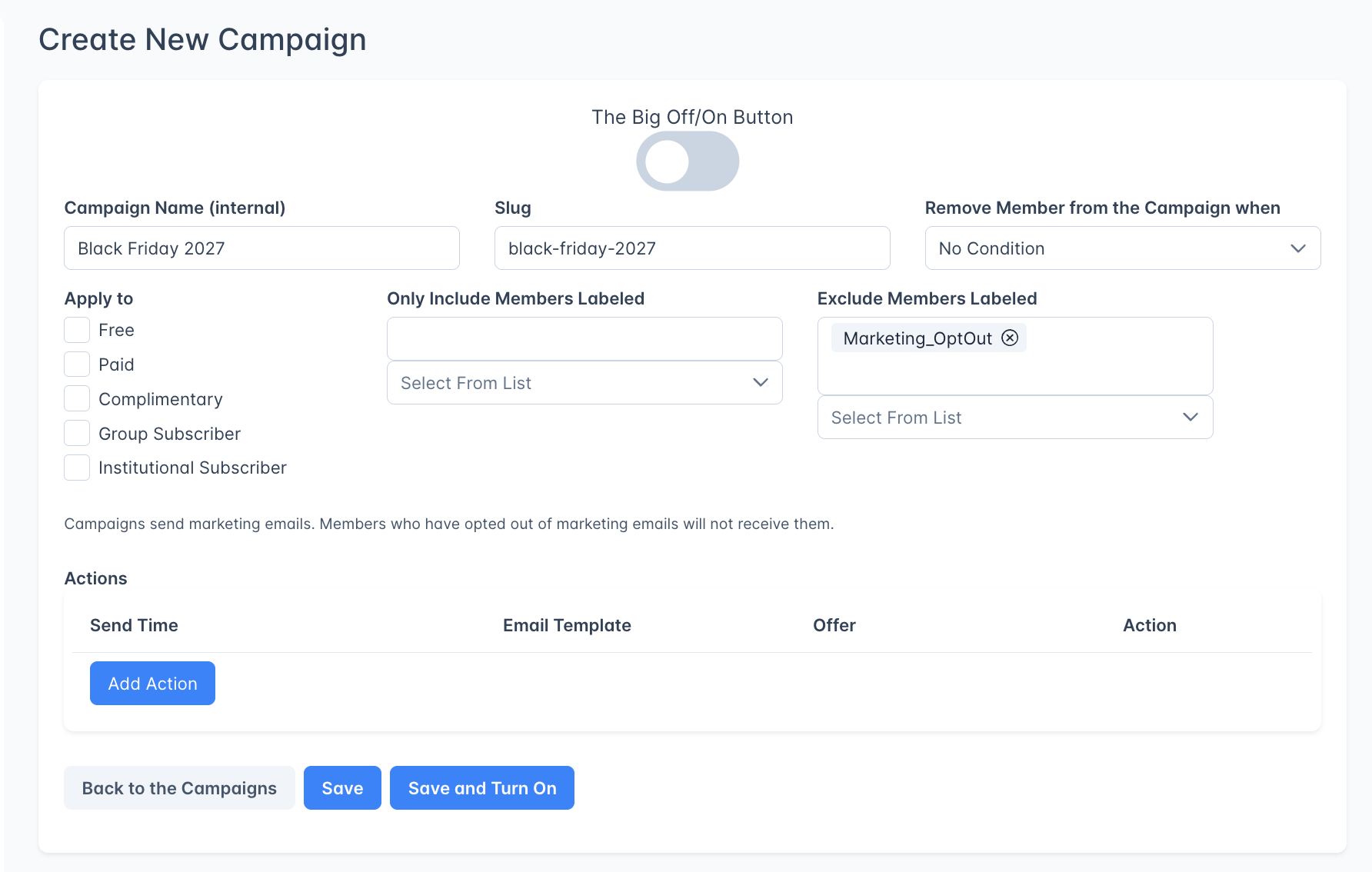Toggle The Big Off/On Button switch
The image size is (1372, 872).
click(x=688, y=161)
